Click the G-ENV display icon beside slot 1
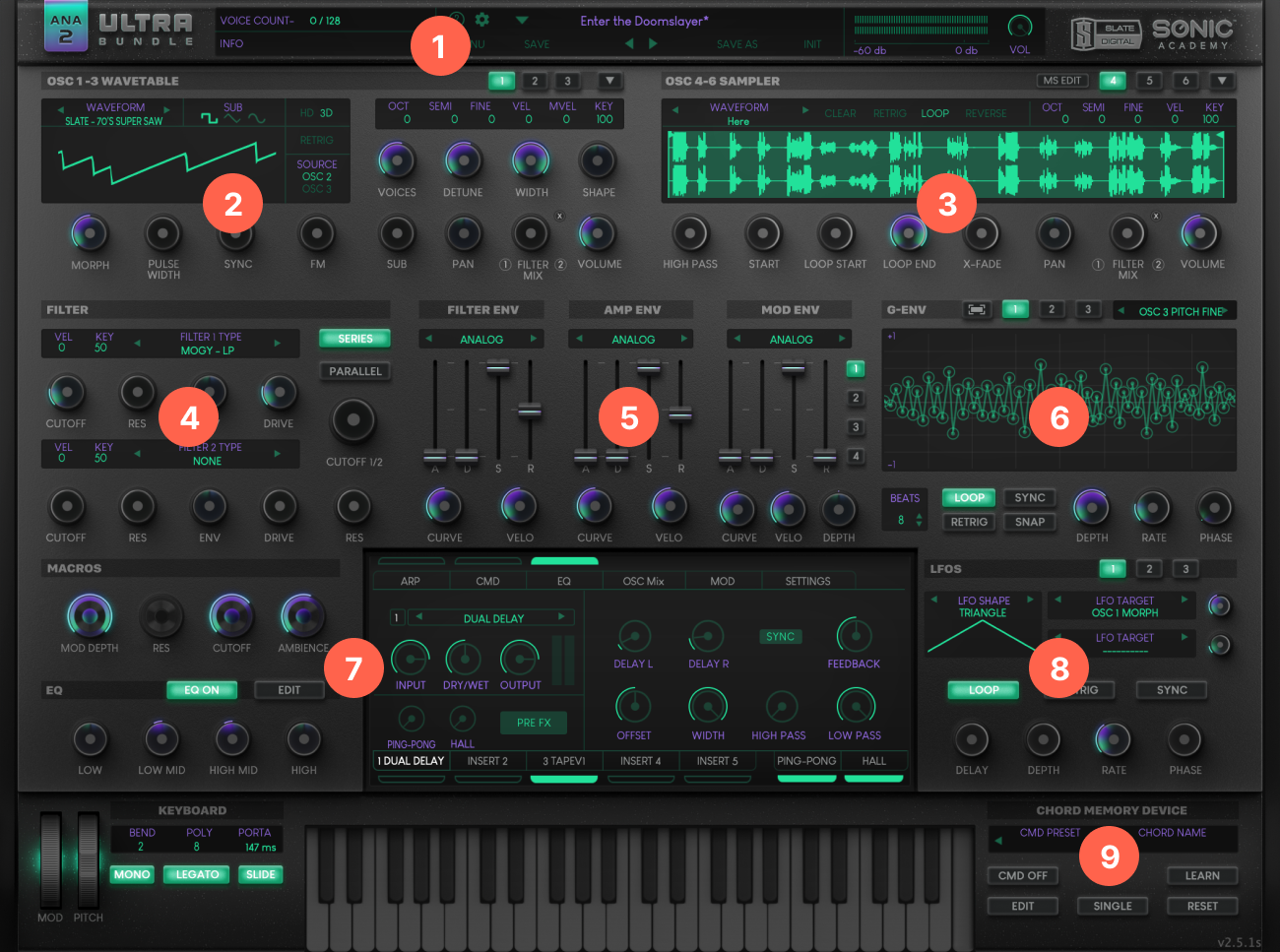This screenshot has height=952, width=1280. click(976, 309)
